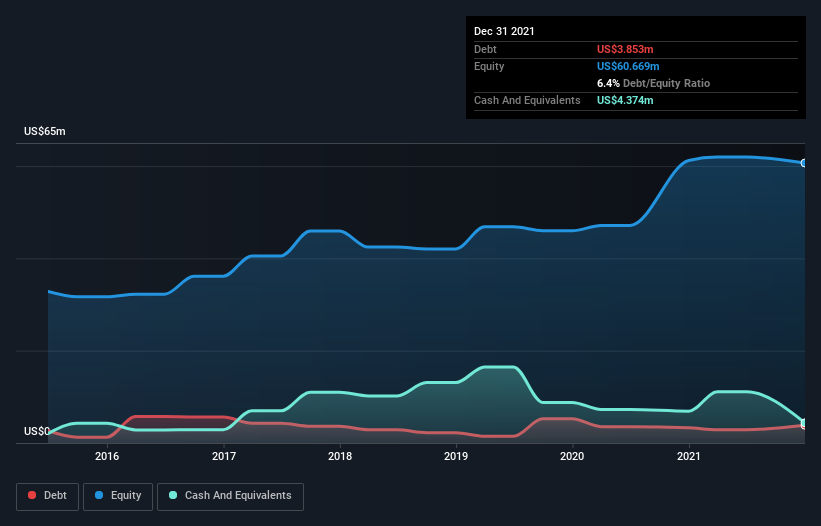Click the Debt value US$3.853m
821x526 pixels.
tap(625, 49)
